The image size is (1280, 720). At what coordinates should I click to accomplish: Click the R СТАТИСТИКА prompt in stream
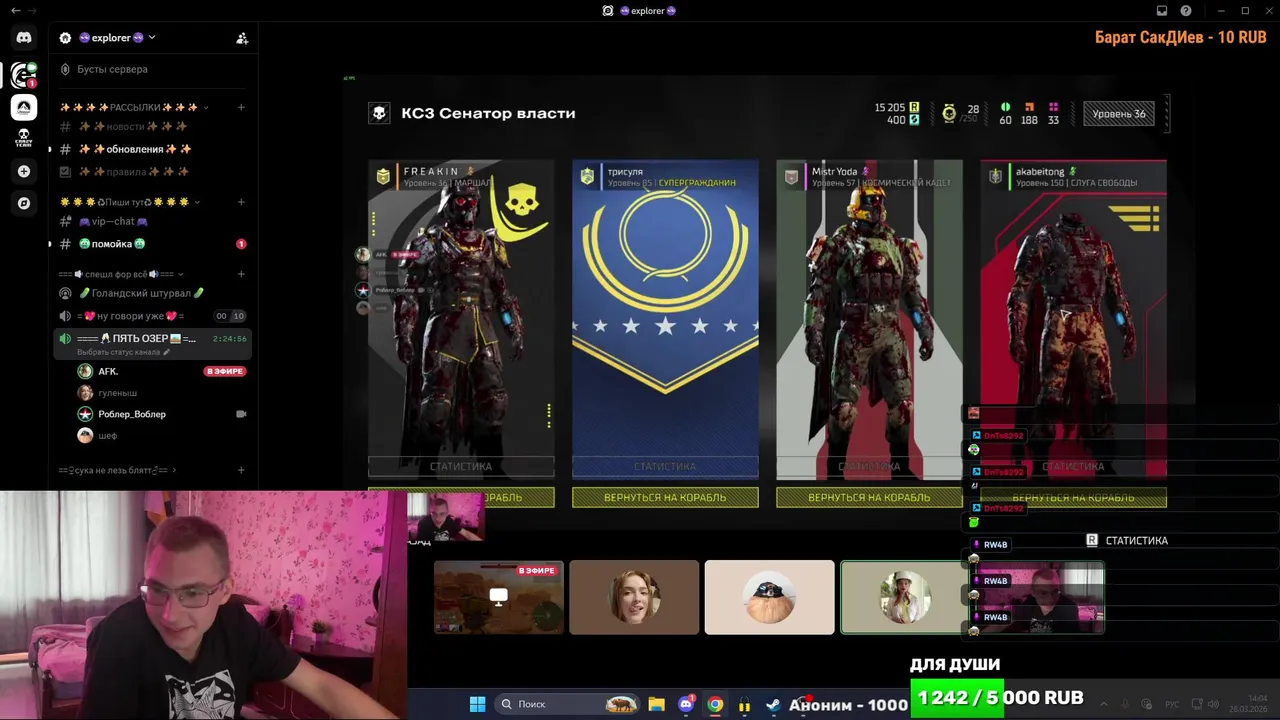point(1127,540)
